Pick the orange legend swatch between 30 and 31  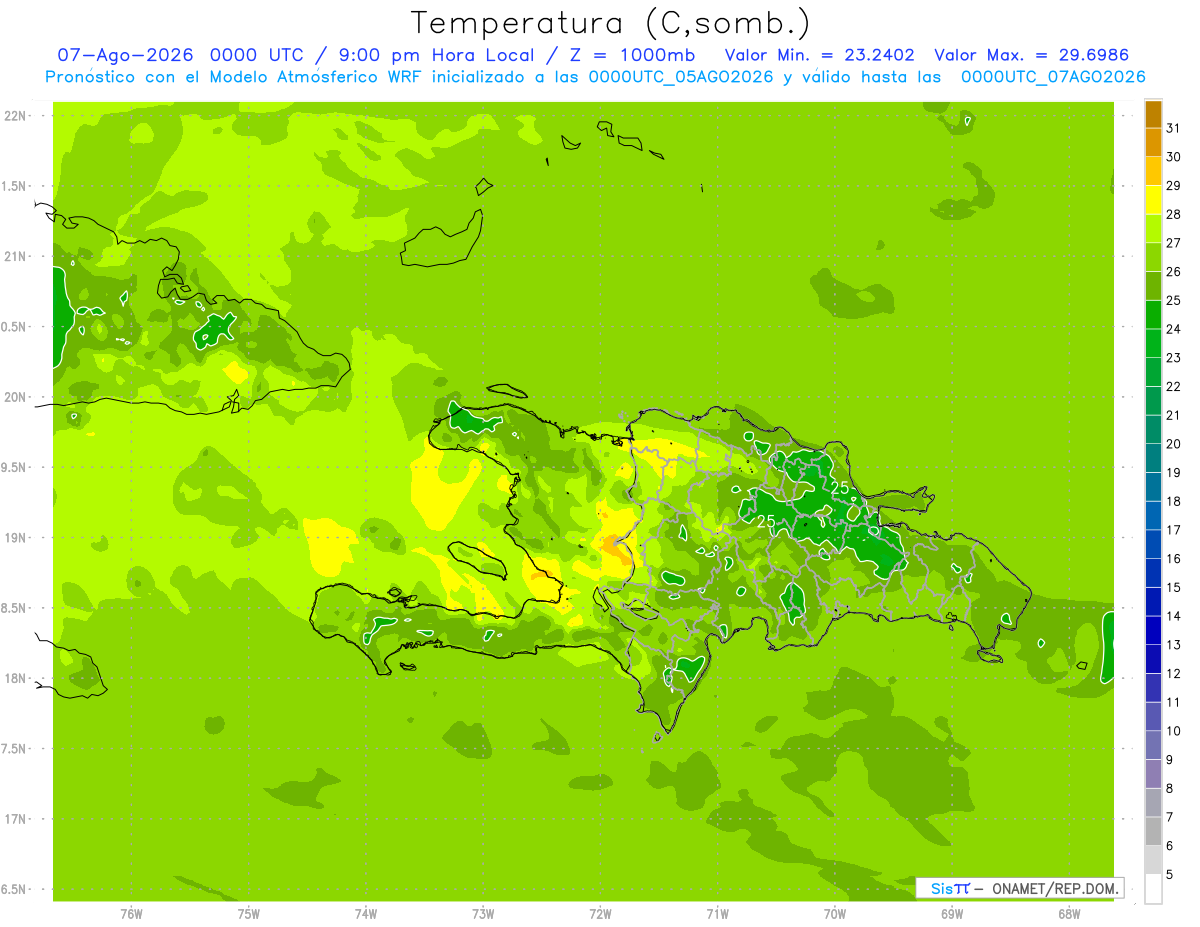click(x=1153, y=143)
